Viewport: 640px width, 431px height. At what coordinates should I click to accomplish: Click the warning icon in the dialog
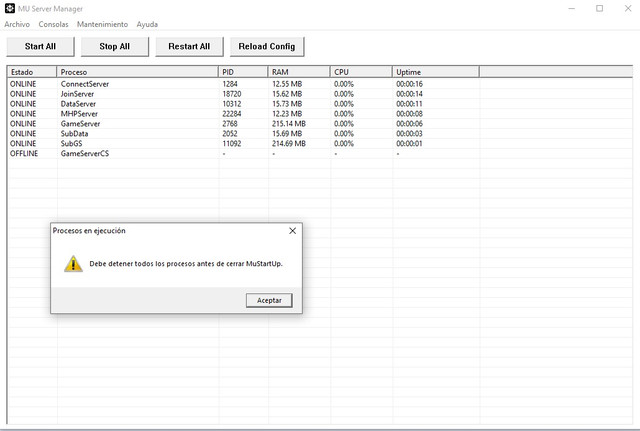(73, 264)
